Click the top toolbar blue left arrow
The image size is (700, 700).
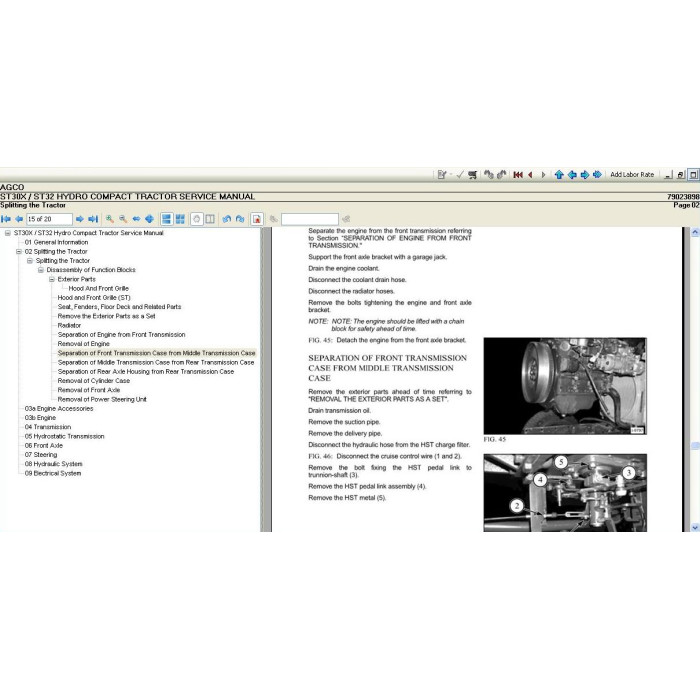572,175
